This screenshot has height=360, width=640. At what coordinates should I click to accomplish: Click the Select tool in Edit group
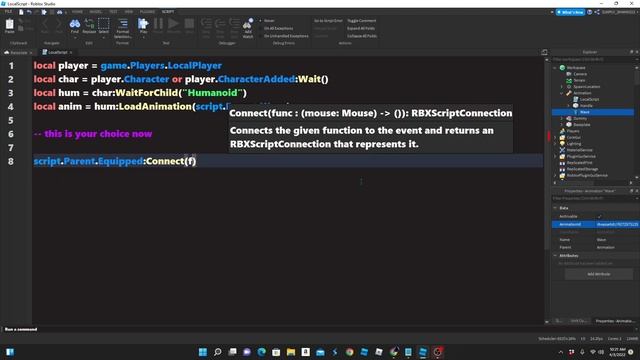[104, 24]
